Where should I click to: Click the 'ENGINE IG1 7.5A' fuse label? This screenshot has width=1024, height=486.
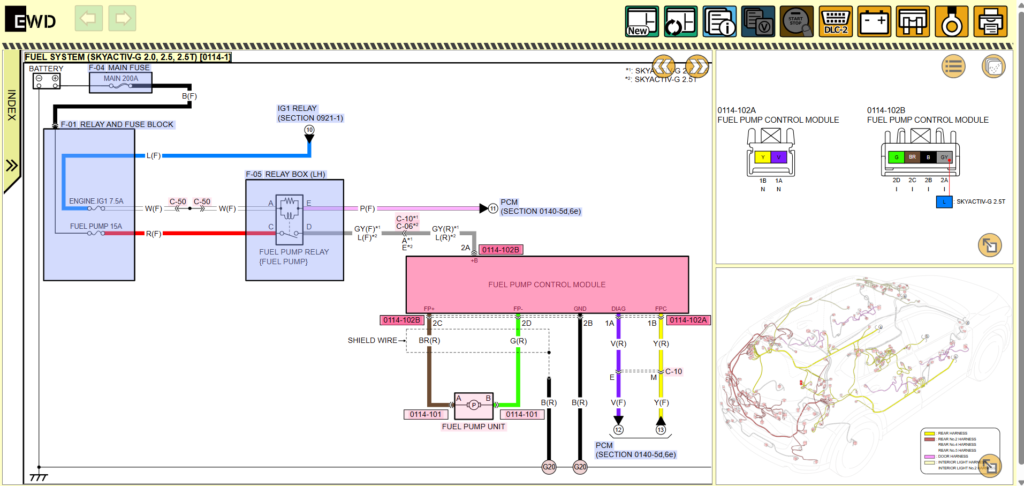[95, 201]
